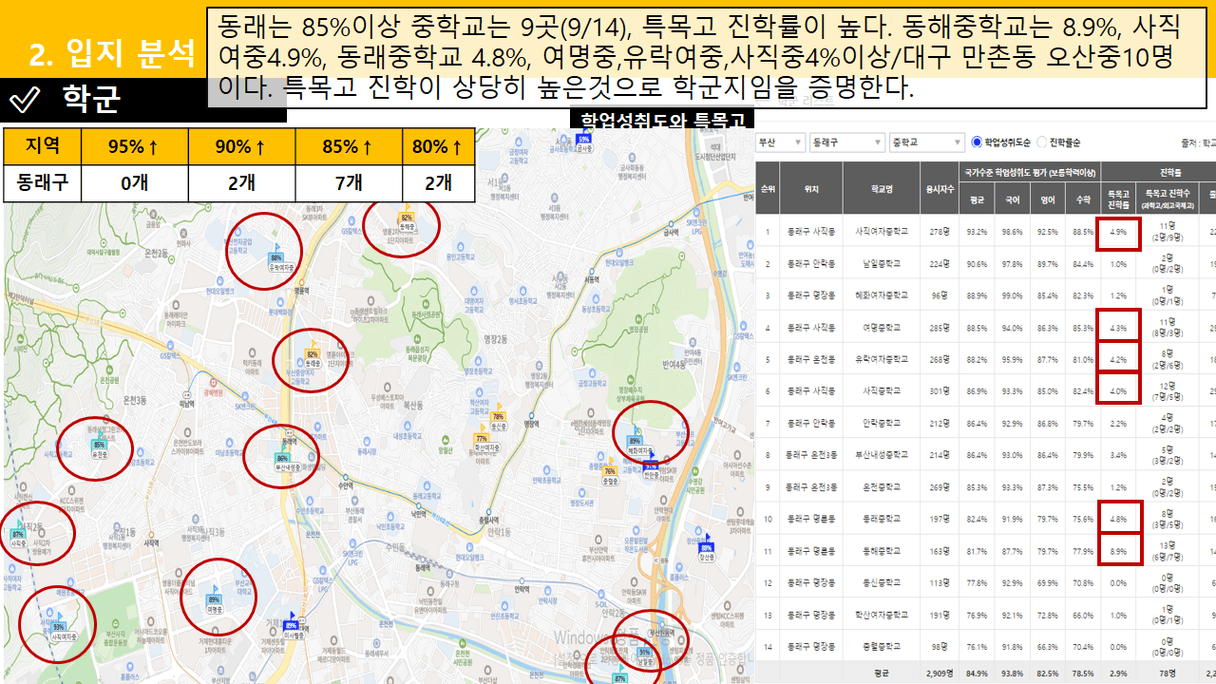Click 부산내성중학교 in the school table
The width and height of the screenshot is (1216, 684).
(x=881, y=455)
